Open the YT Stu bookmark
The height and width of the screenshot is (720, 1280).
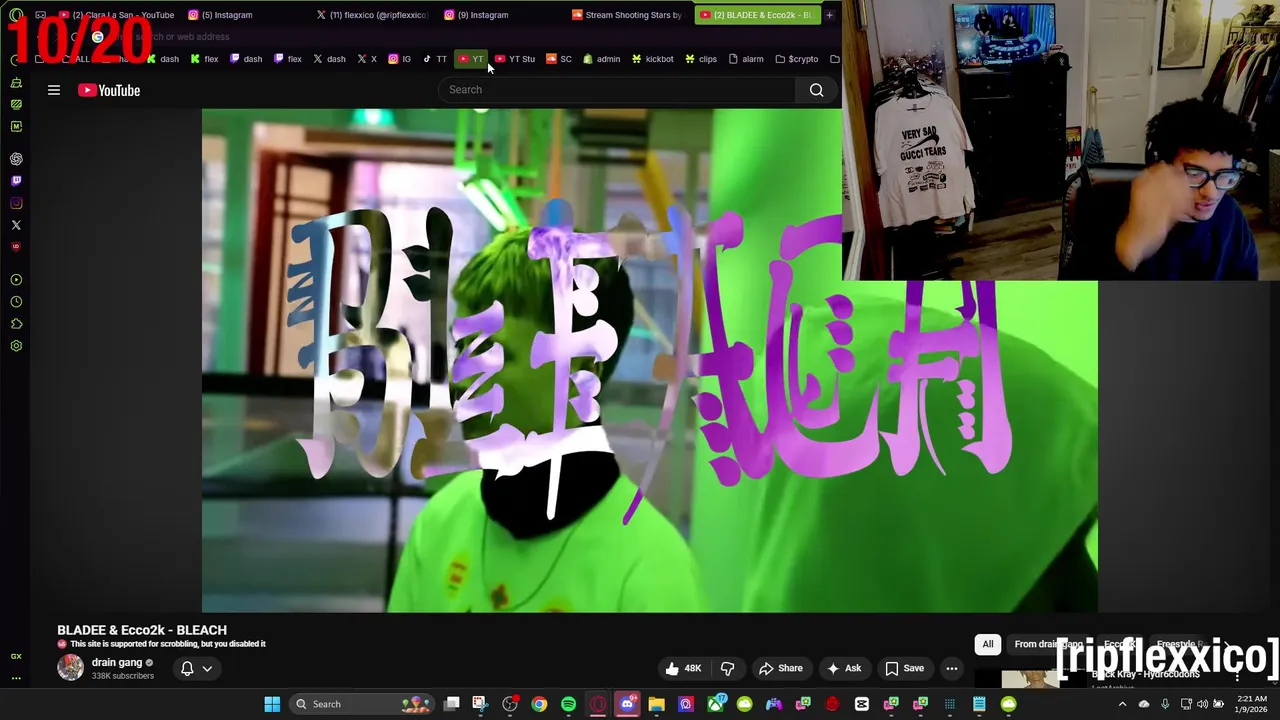[515, 59]
